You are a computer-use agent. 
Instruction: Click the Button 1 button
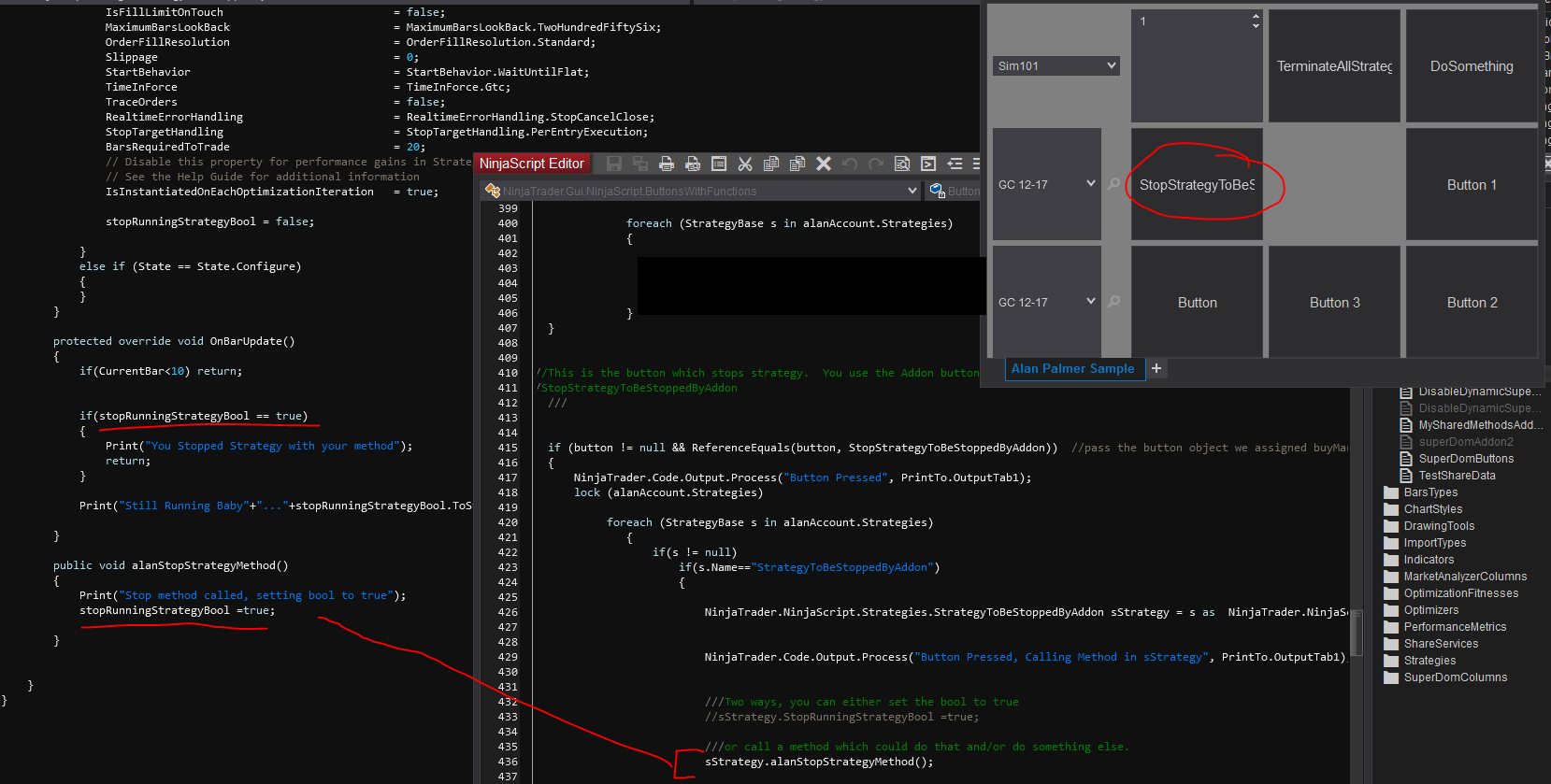click(x=1472, y=185)
